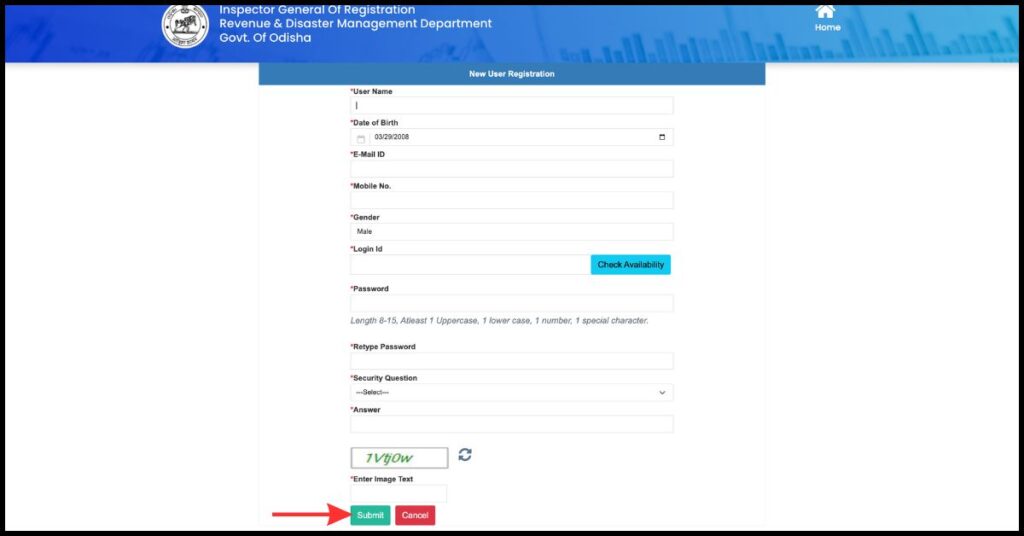The width and height of the screenshot is (1024, 536).
Task: Click the Date of Birth field
Action: (x=511, y=137)
